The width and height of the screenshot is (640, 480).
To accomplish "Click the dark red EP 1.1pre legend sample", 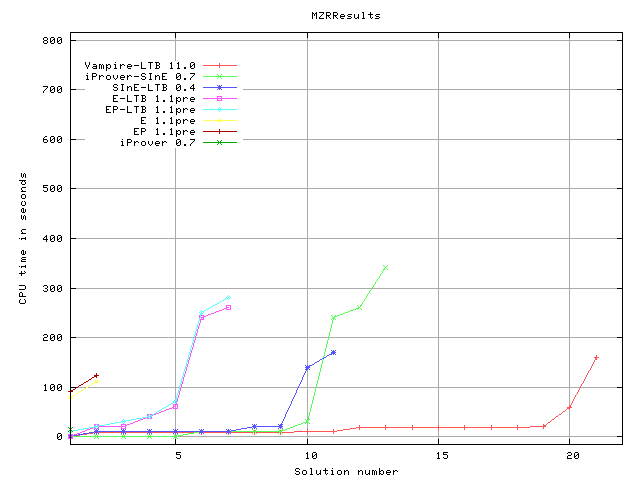I will (x=220, y=131).
